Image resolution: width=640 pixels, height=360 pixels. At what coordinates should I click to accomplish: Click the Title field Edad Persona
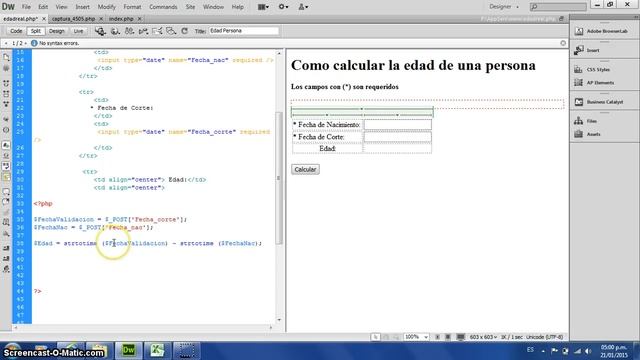point(244,31)
